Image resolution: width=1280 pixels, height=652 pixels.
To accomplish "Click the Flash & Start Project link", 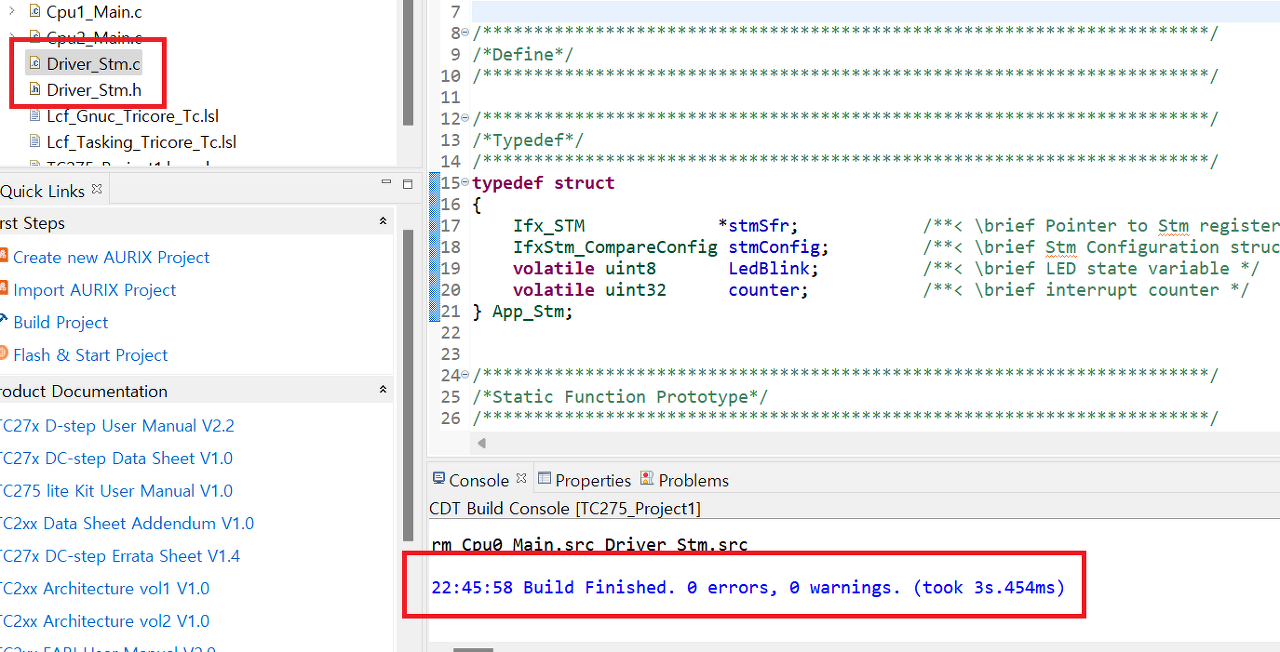I will pos(91,355).
